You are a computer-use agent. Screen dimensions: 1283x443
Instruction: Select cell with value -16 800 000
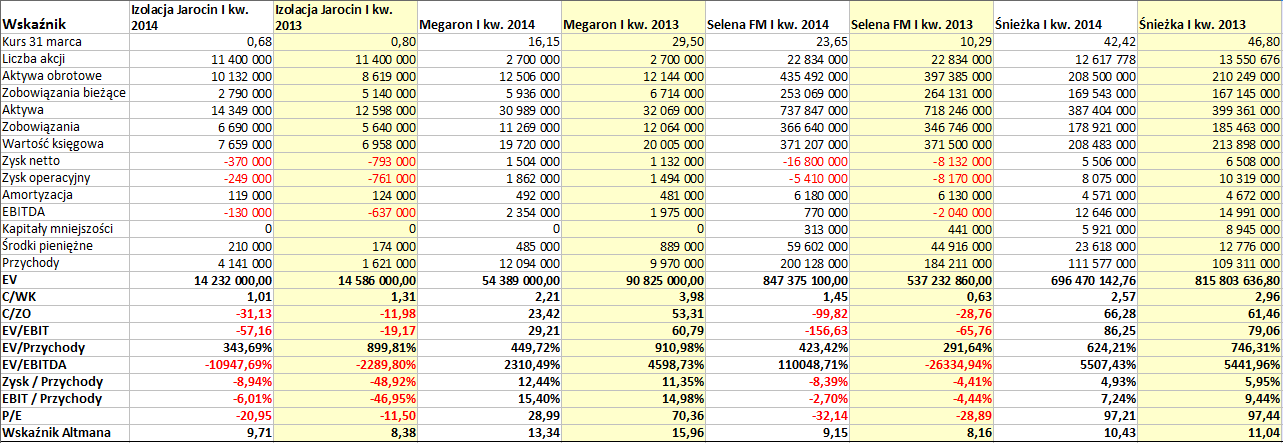(x=776, y=161)
